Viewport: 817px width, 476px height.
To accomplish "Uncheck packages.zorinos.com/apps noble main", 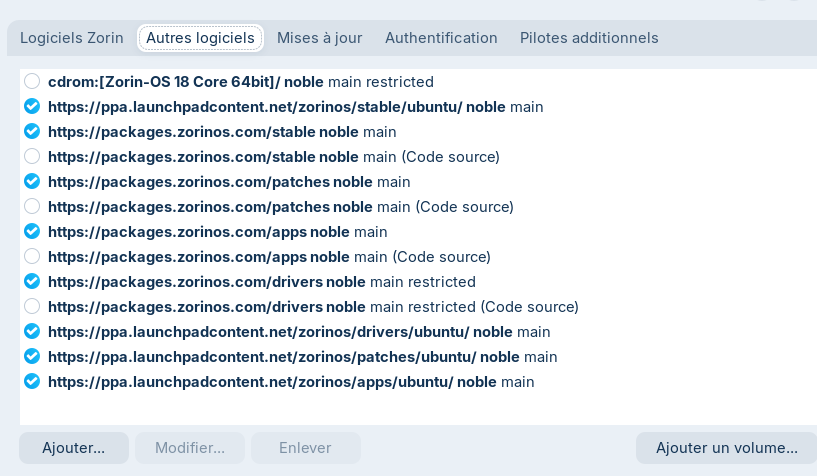I will [32, 231].
